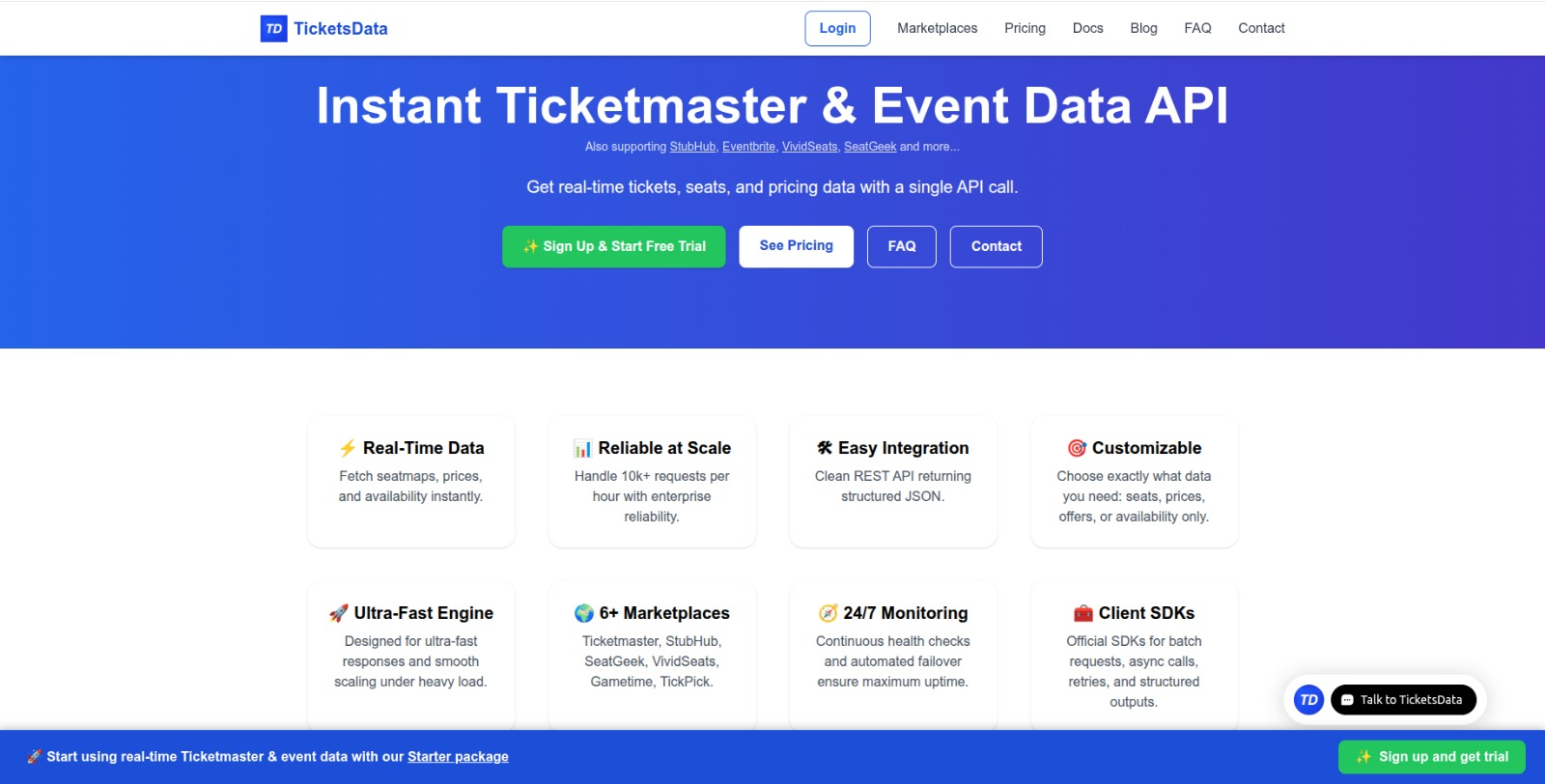The image size is (1545, 784).
Task: Click the target Customizable icon
Action: (x=1077, y=448)
